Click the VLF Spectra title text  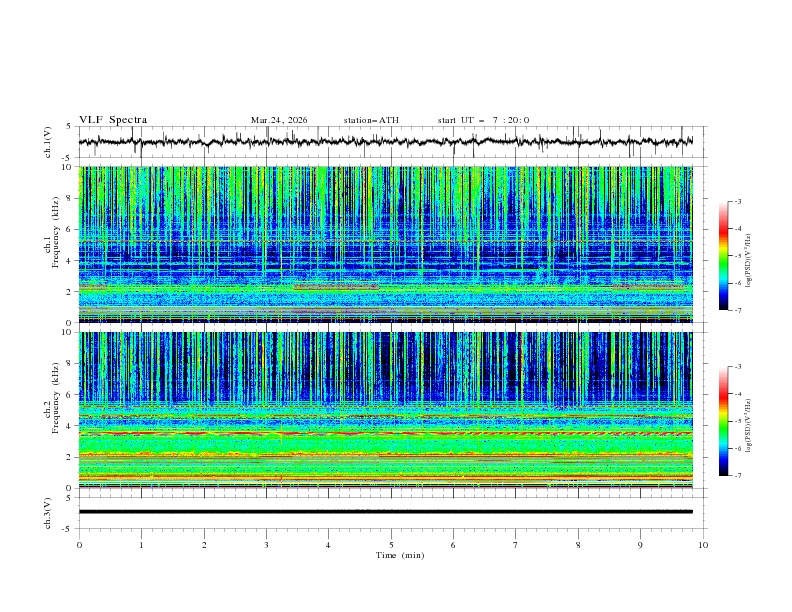pos(113,120)
